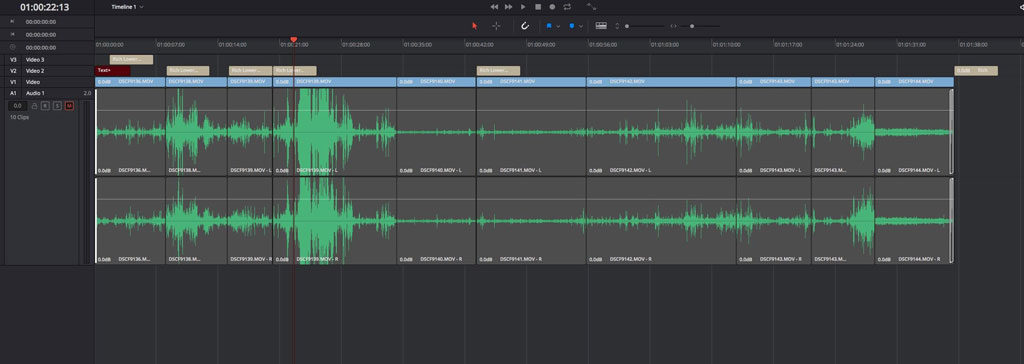Fast forward with the transport control
Image resolution: width=1024 pixels, height=364 pixels.
(x=509, y=7)
